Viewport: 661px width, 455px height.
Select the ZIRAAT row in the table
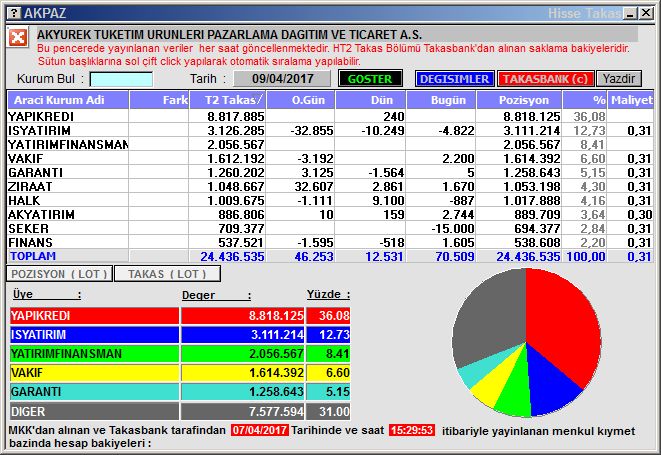coord(330,186)
